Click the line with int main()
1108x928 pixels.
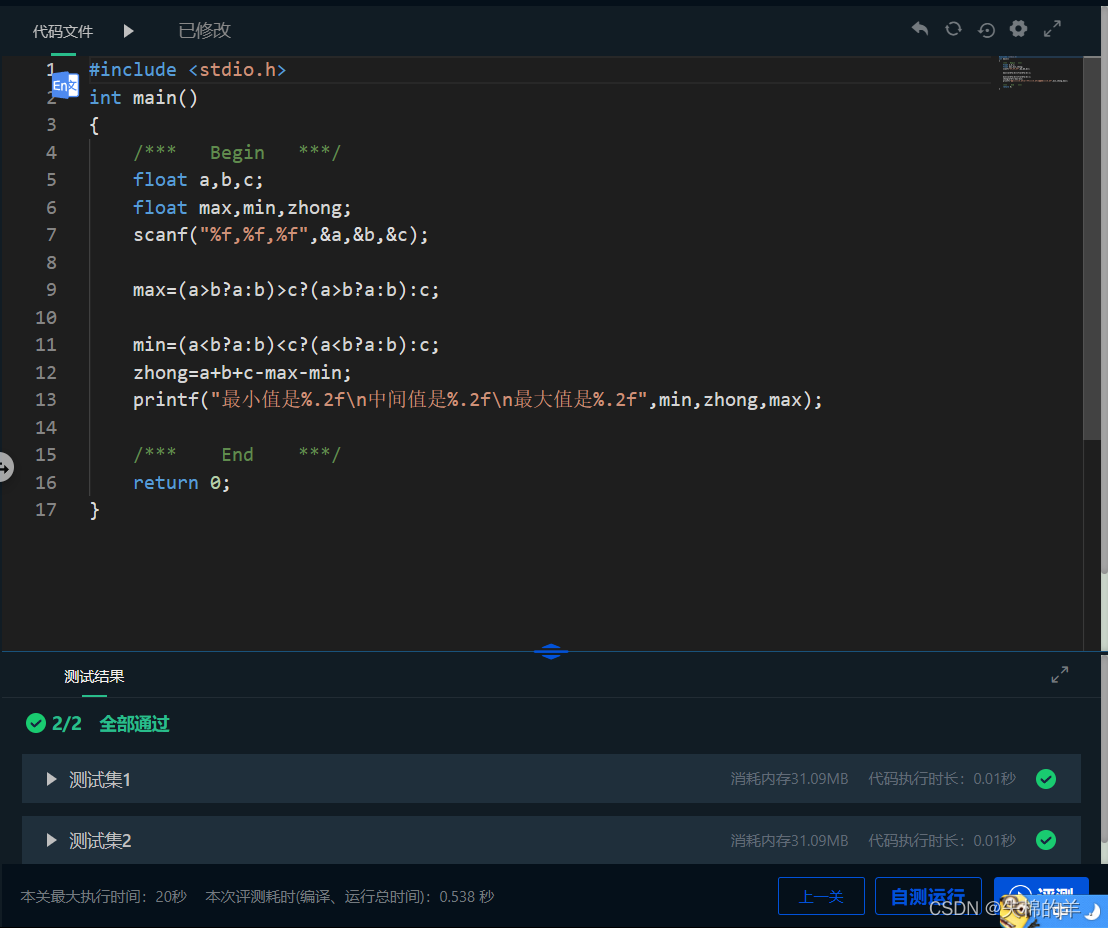[x=143, y=98]
